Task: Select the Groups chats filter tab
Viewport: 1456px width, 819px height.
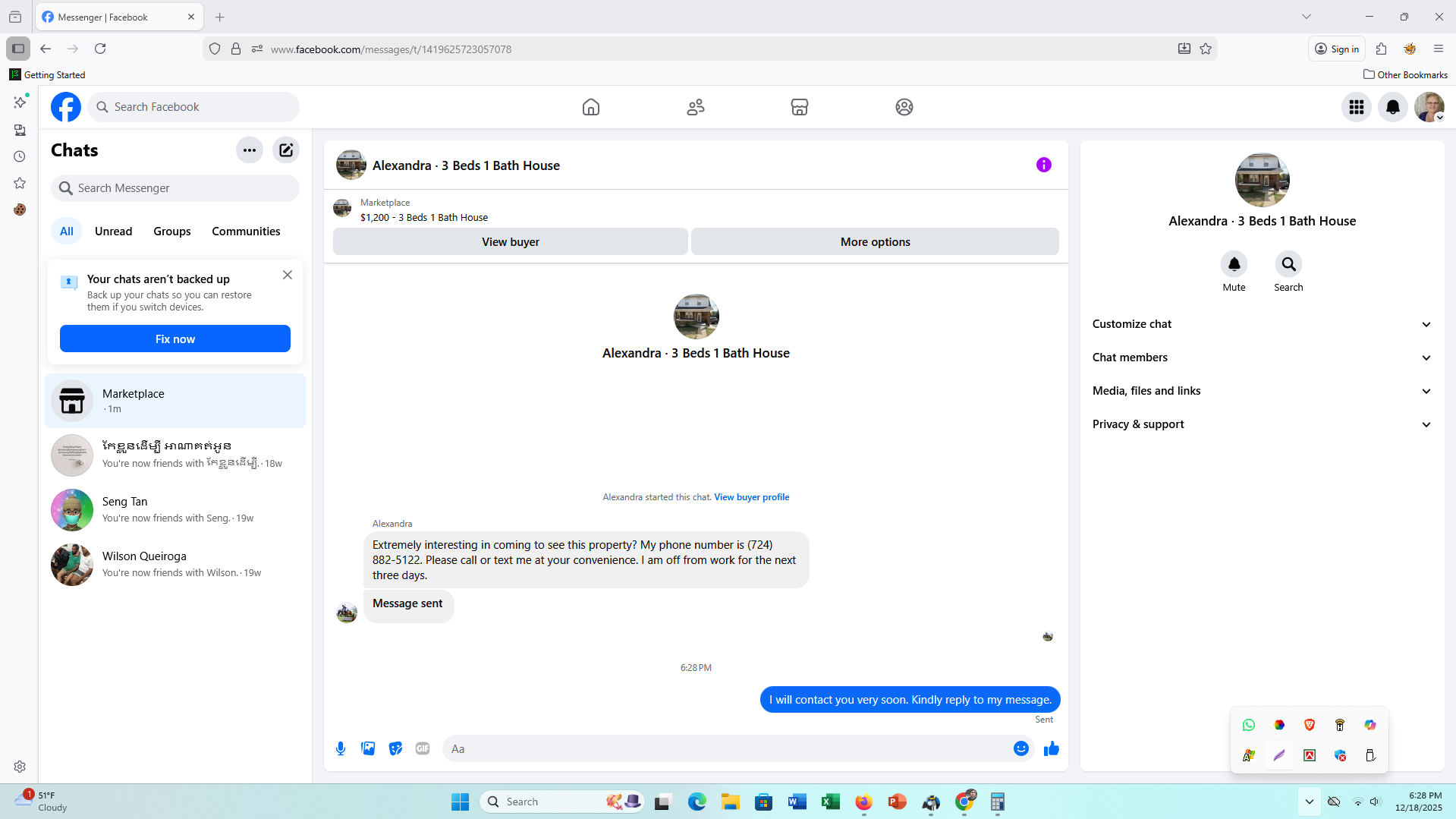Action: click(x=172, y=232)
